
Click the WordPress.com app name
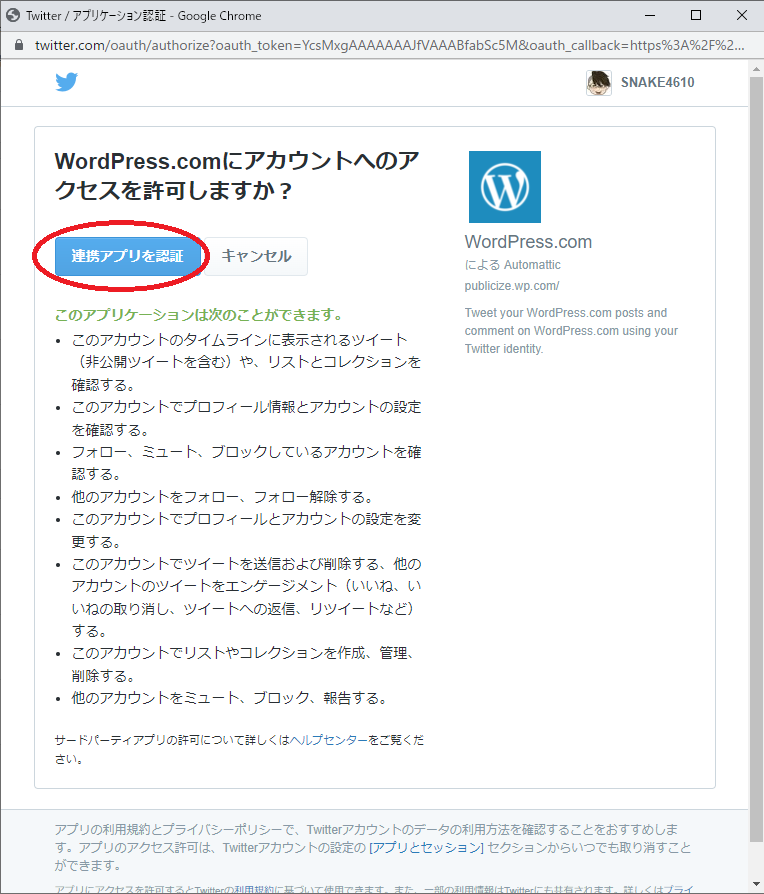(x=528, y=242)
